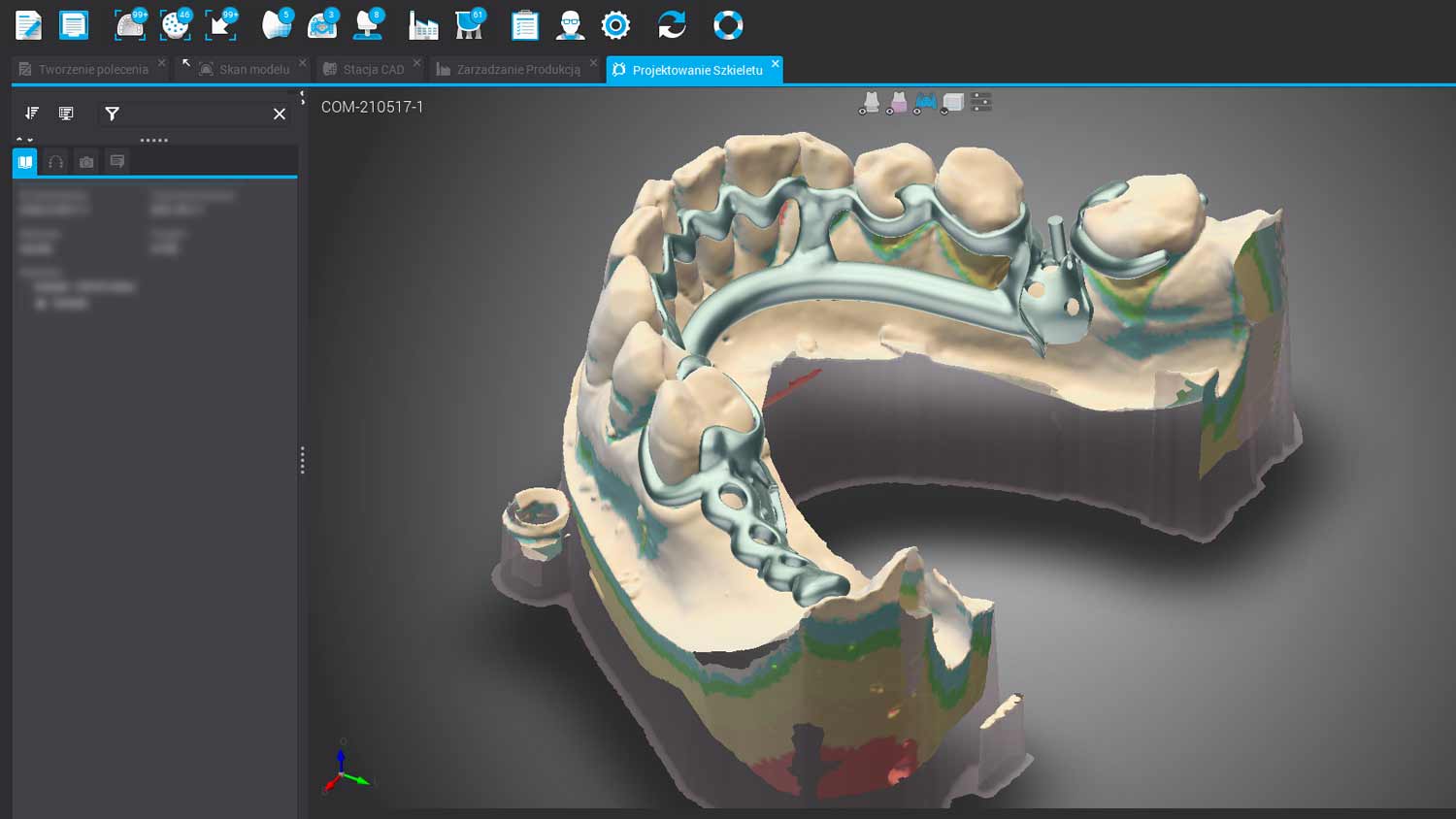This screenshot has height=819, width=1456.
Task: Switch to the Stacja CAD tab
Action: point(373,69)
